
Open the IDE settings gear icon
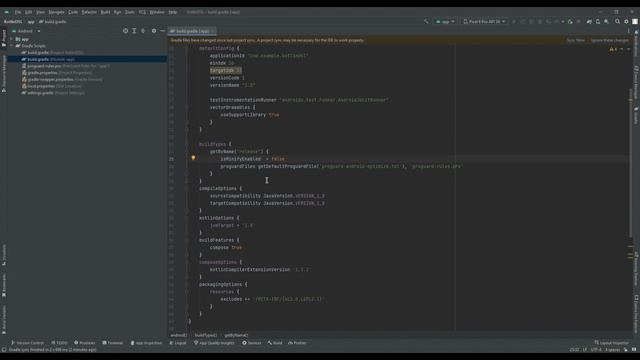click(x=627, y=21)
